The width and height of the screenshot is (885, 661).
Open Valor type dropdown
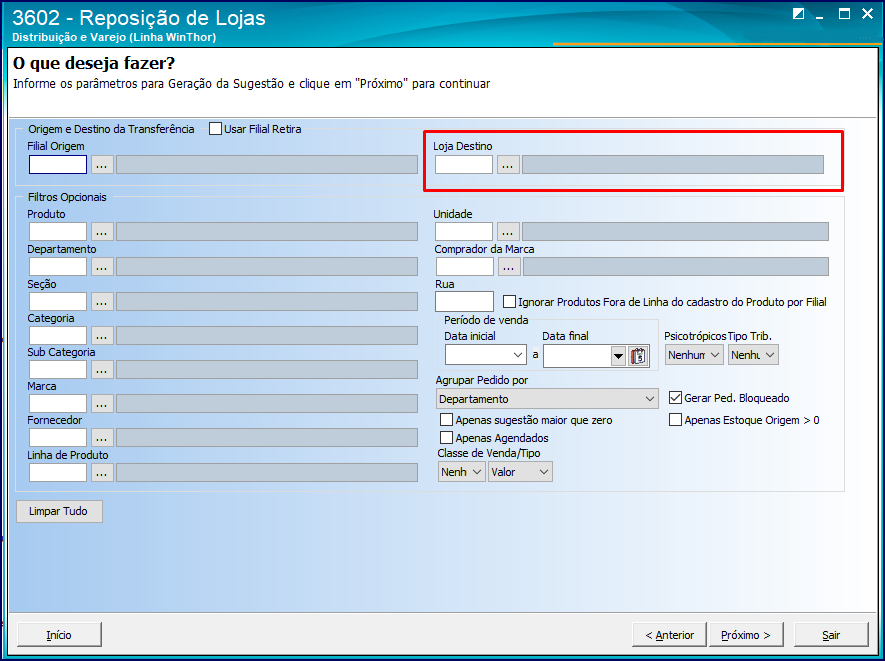[520, 472]
